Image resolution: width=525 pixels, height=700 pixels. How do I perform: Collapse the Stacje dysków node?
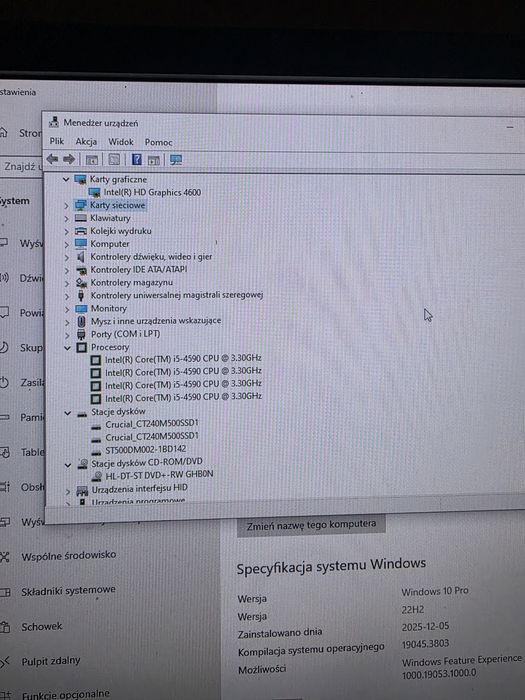tap(67, 413)
